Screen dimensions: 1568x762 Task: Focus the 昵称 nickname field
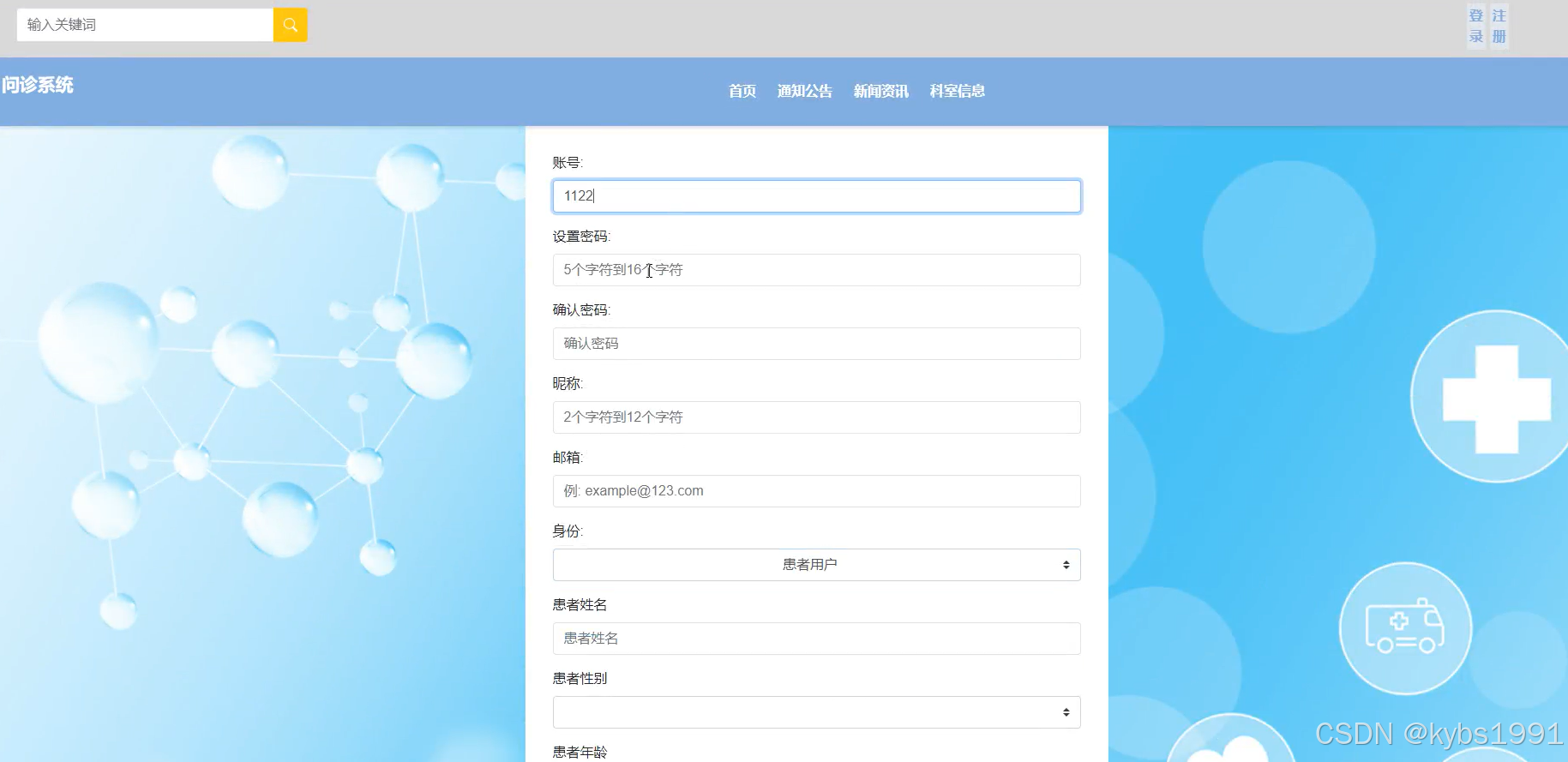[x=816, y=417]
